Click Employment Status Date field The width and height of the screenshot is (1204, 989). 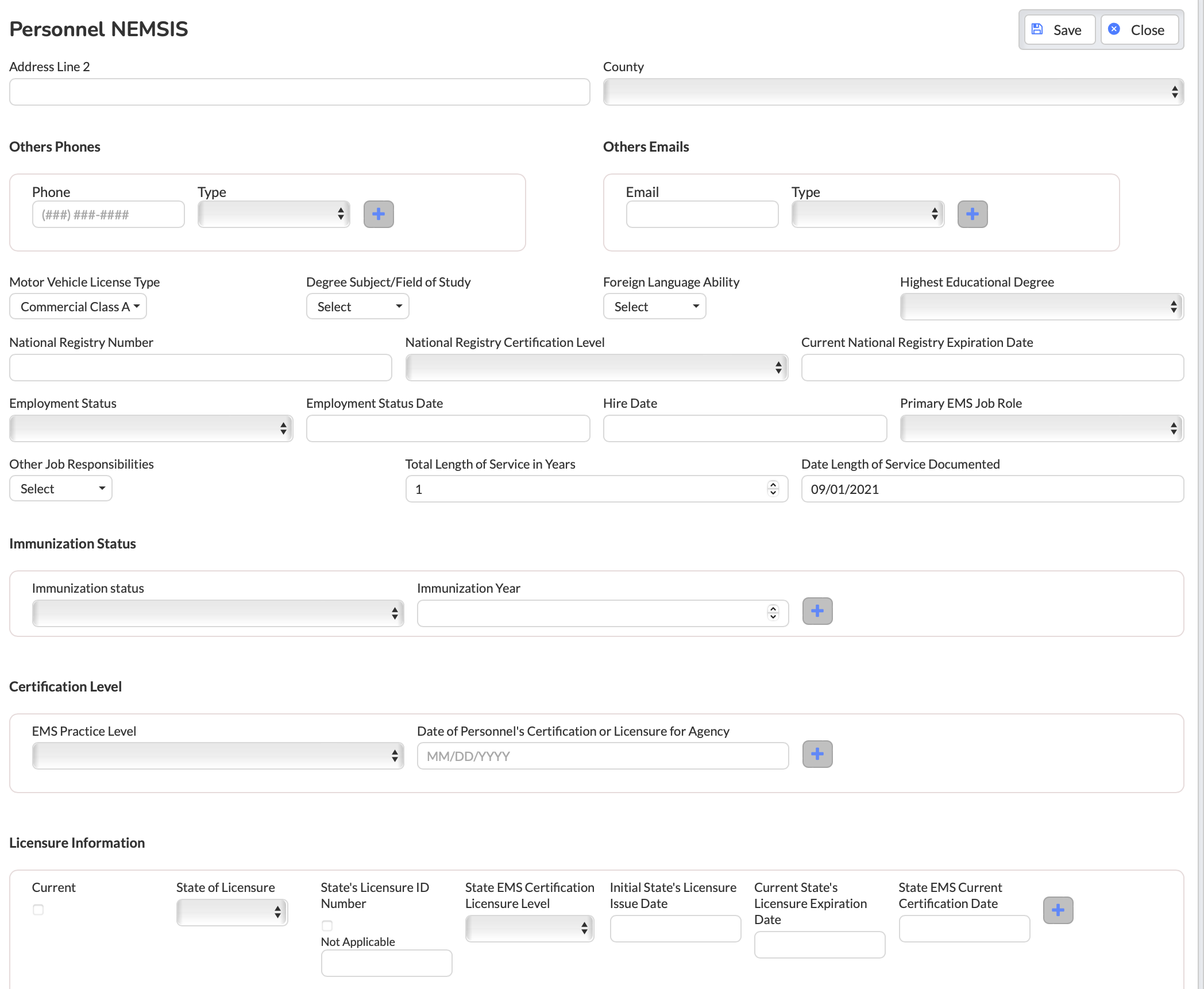(x=448, y=428)
